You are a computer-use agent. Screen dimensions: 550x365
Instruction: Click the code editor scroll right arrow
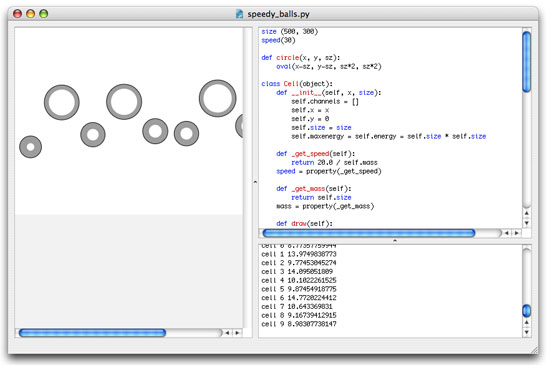pyautogui.click(x=516, y=233)
